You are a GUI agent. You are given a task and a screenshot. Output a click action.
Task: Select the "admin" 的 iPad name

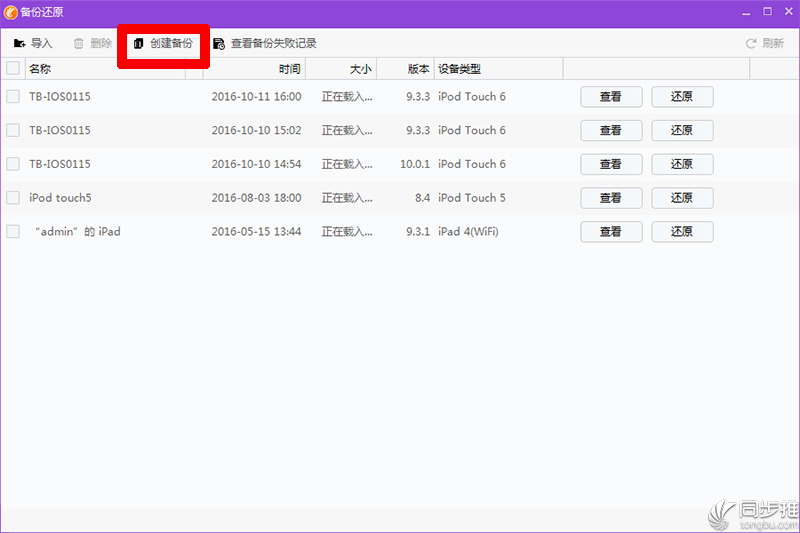pyautogui.click(x=77, y=231)
